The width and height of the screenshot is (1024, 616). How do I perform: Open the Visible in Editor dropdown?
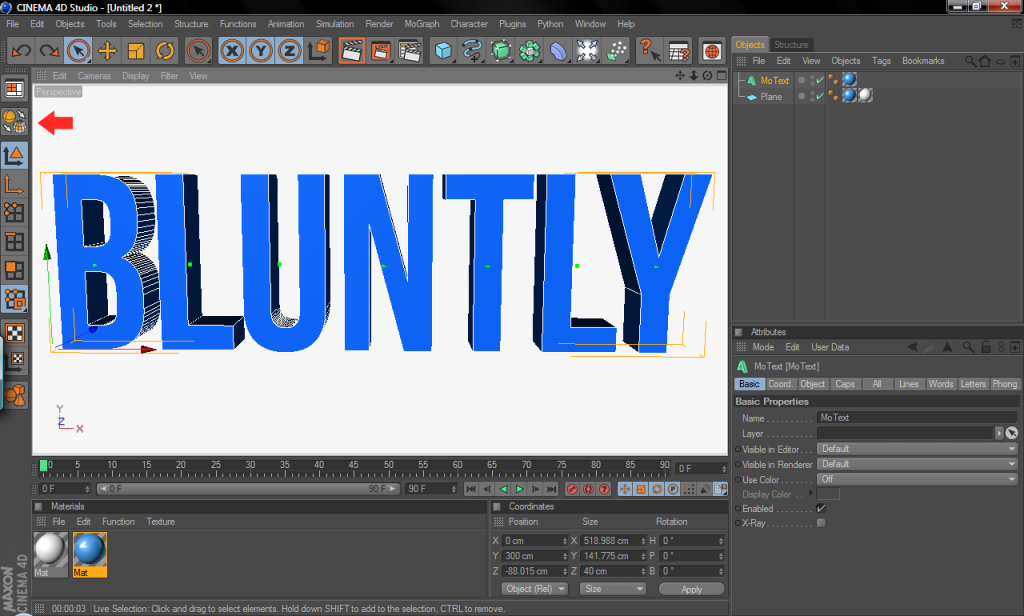click(917, 449)
